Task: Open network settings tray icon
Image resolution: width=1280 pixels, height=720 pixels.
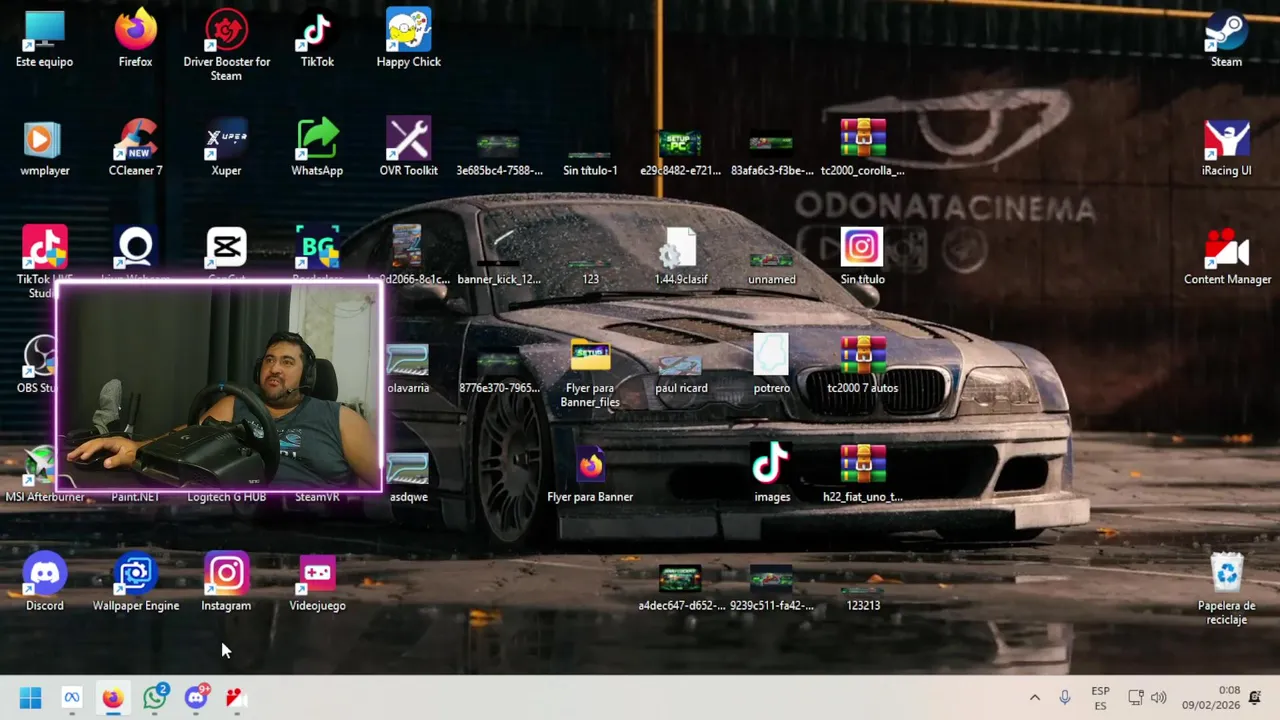Action: 1135,697
